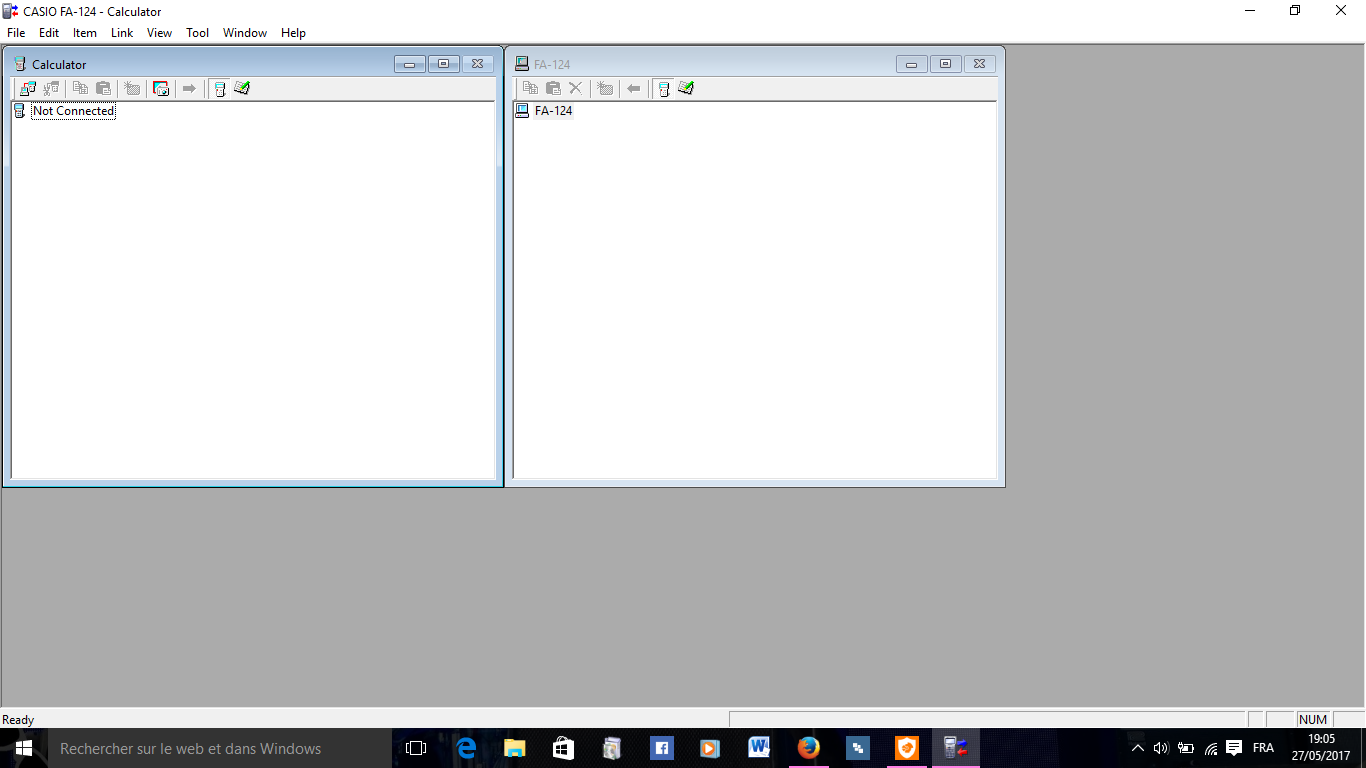Select the Not Connected tree item
The width and height of the screenshot is (1366, 768).
pyautogui.click(x=73, y=111)
